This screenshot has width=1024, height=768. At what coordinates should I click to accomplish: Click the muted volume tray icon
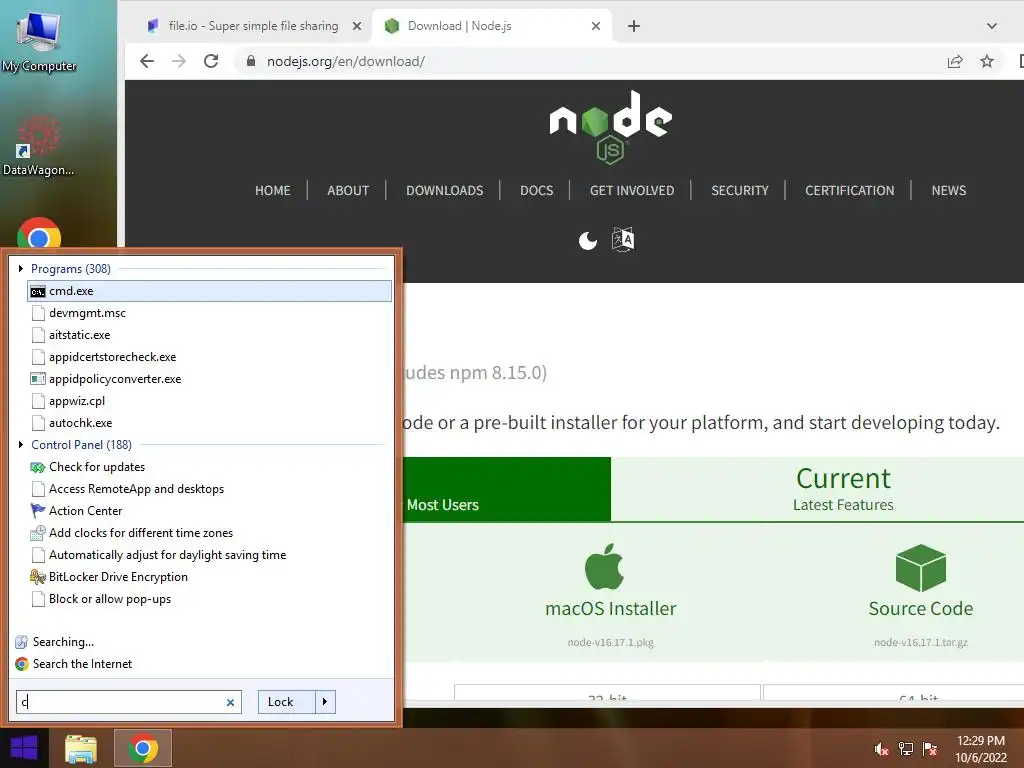pyautogui.click(x=881, y=748)
